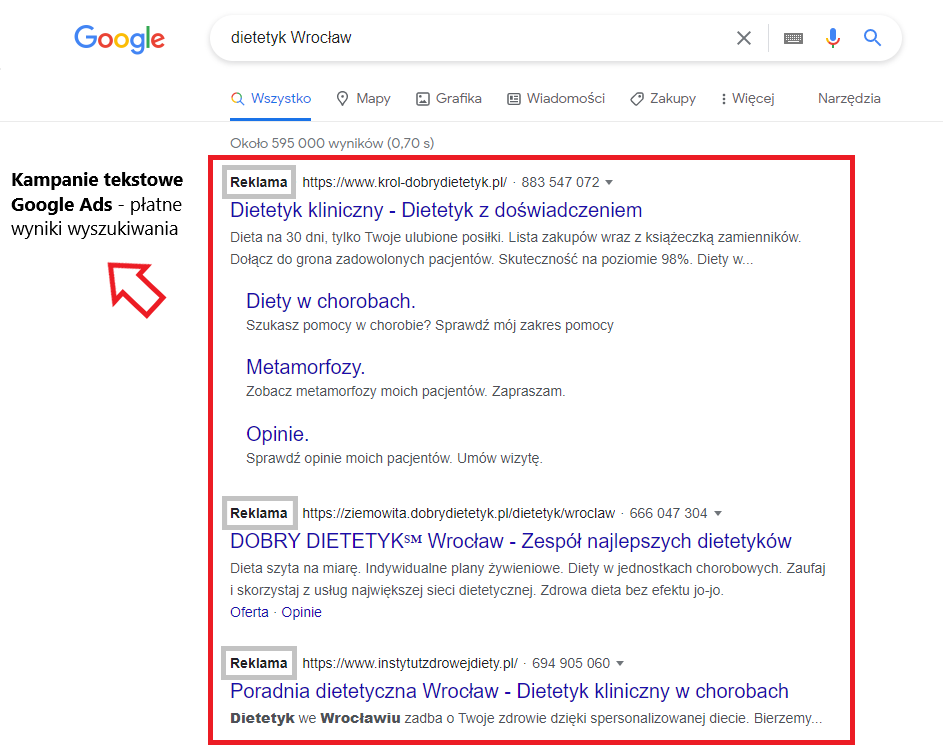The image size is (943, 746).
Task: Open the Narzędzia search tools
Action: [x=849, y=99]
